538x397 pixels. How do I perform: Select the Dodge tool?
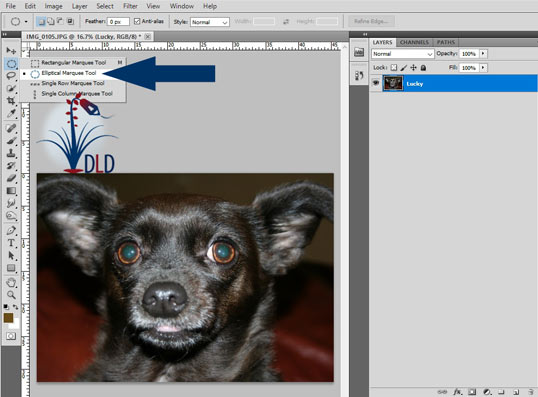[x=11, y=215]
